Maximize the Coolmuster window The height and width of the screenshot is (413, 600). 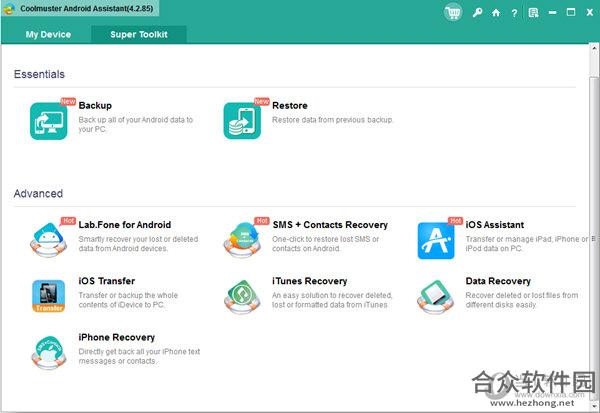coord(571,13)
